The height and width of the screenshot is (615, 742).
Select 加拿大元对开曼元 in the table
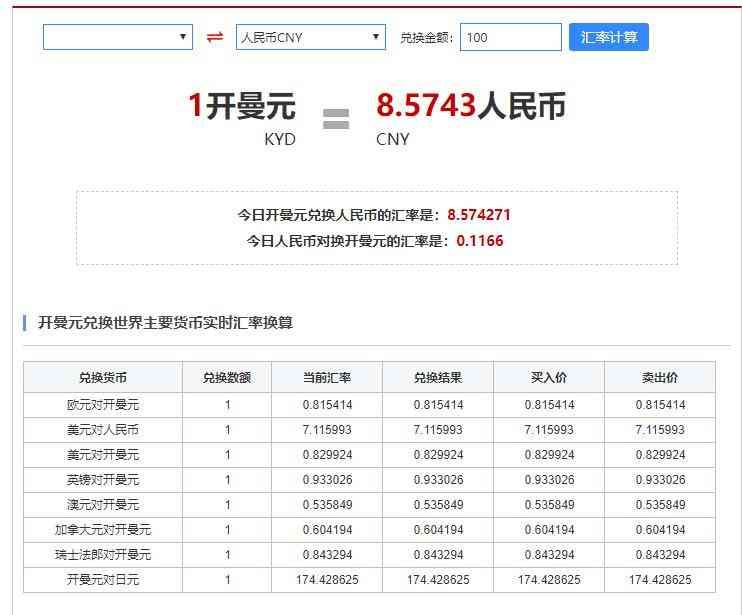(x=103, y=530)
